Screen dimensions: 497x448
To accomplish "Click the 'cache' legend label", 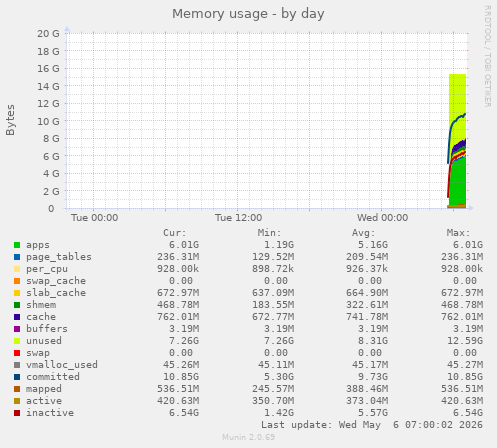I will click(41, 317).
